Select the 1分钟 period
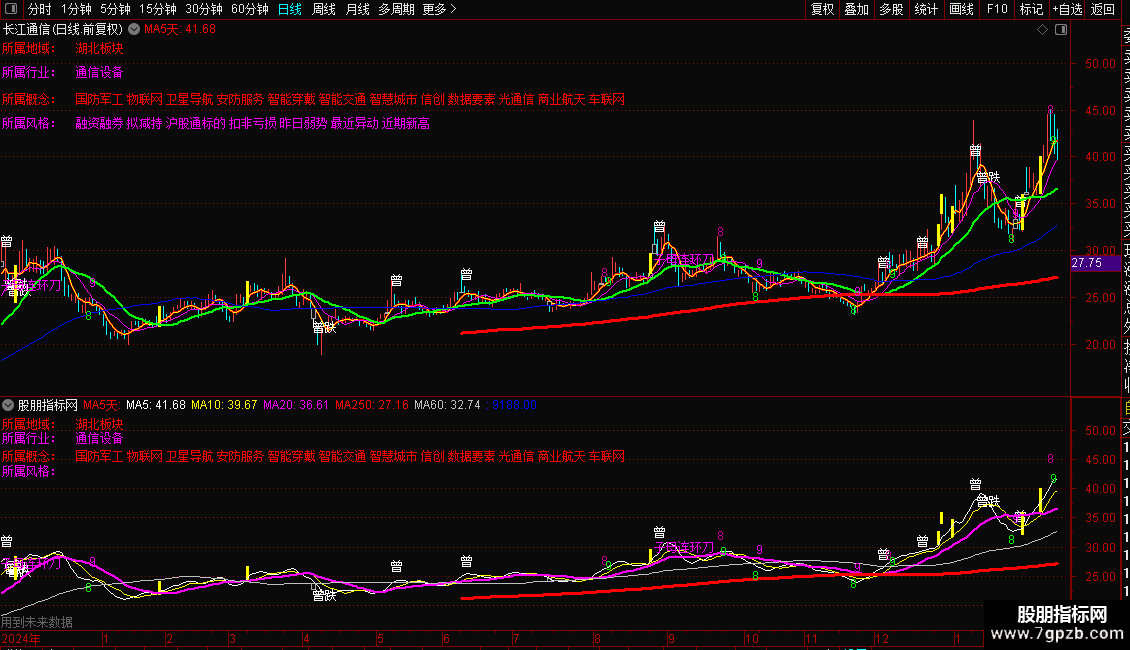This screenshot has height=650, width=1130. pos(76,9)
